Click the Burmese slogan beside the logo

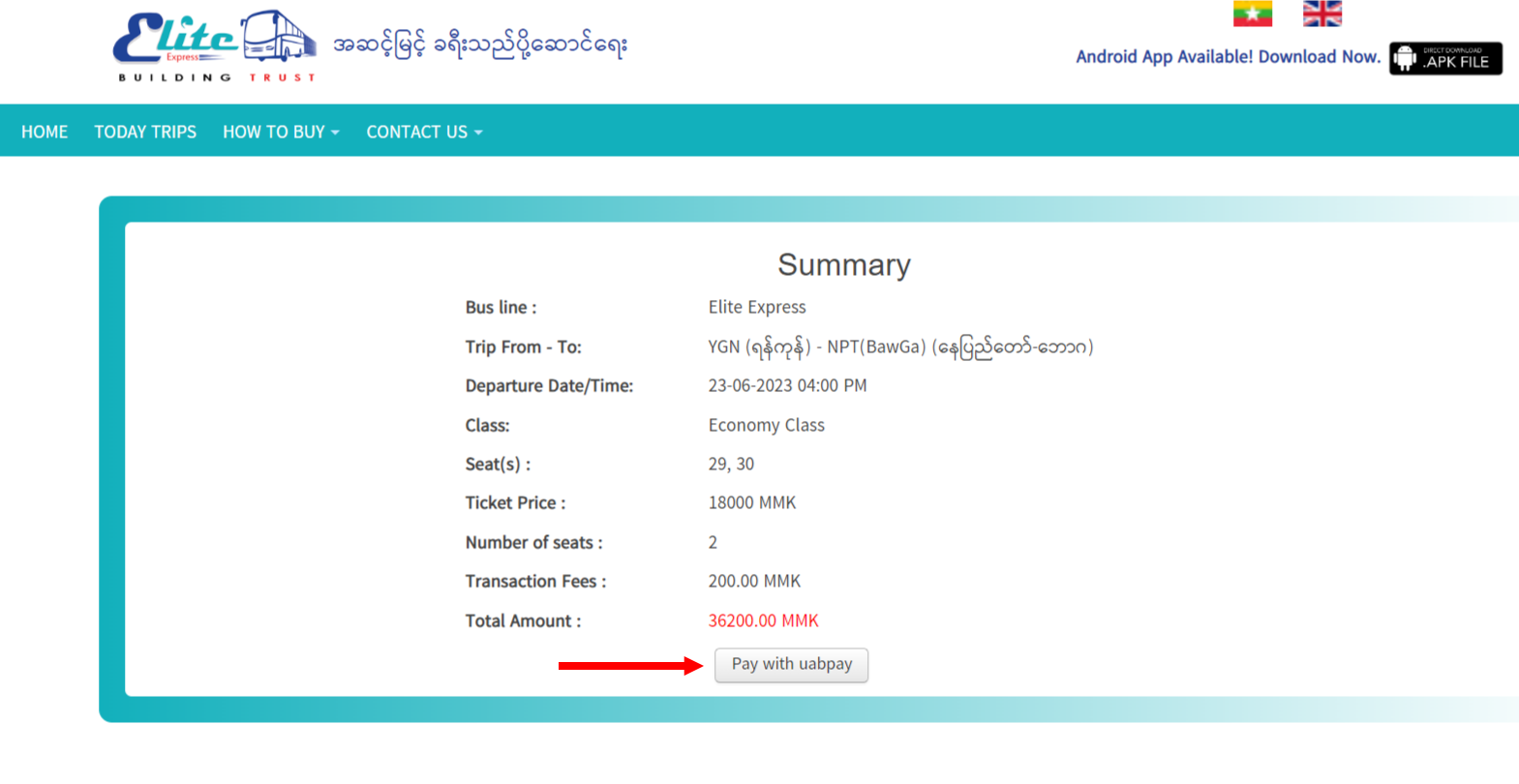pos(480,45)
